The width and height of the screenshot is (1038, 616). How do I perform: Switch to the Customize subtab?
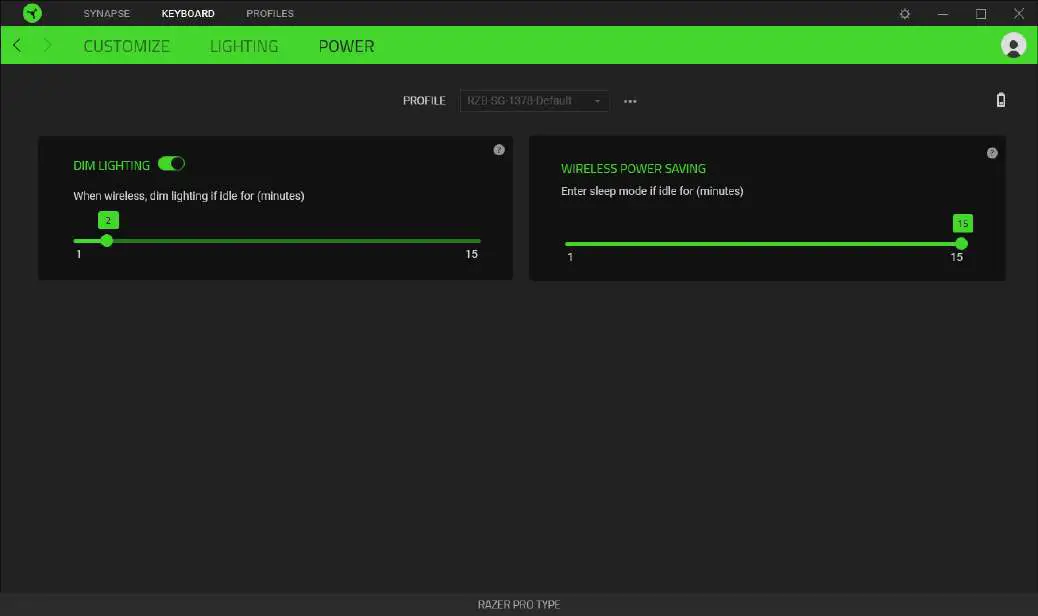point(126,46)
